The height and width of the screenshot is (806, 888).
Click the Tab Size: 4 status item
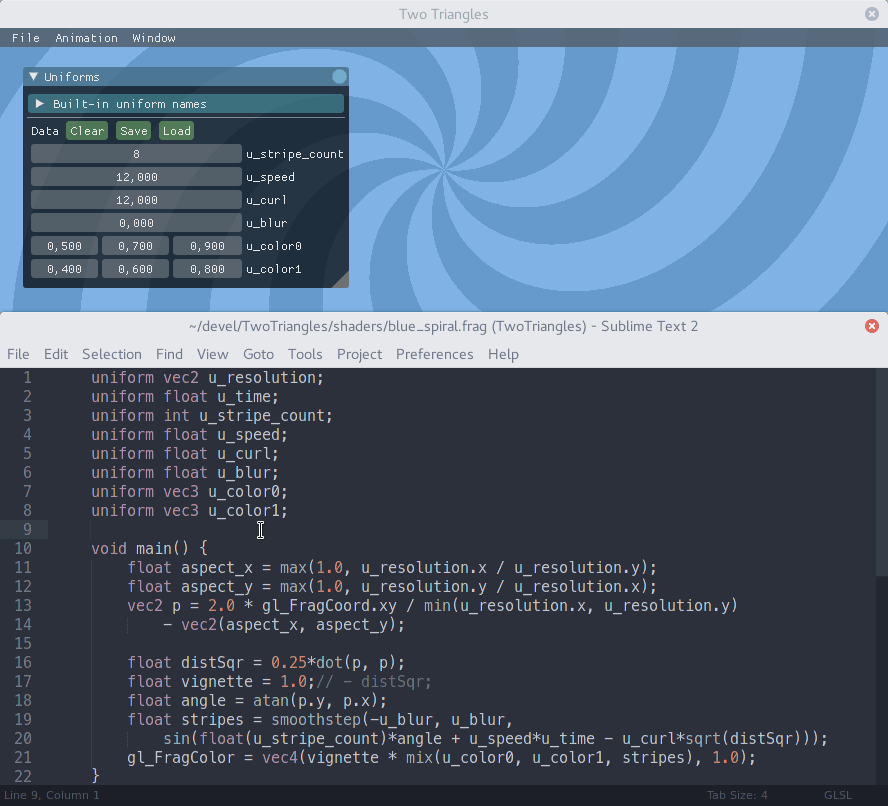coord(737,795)
